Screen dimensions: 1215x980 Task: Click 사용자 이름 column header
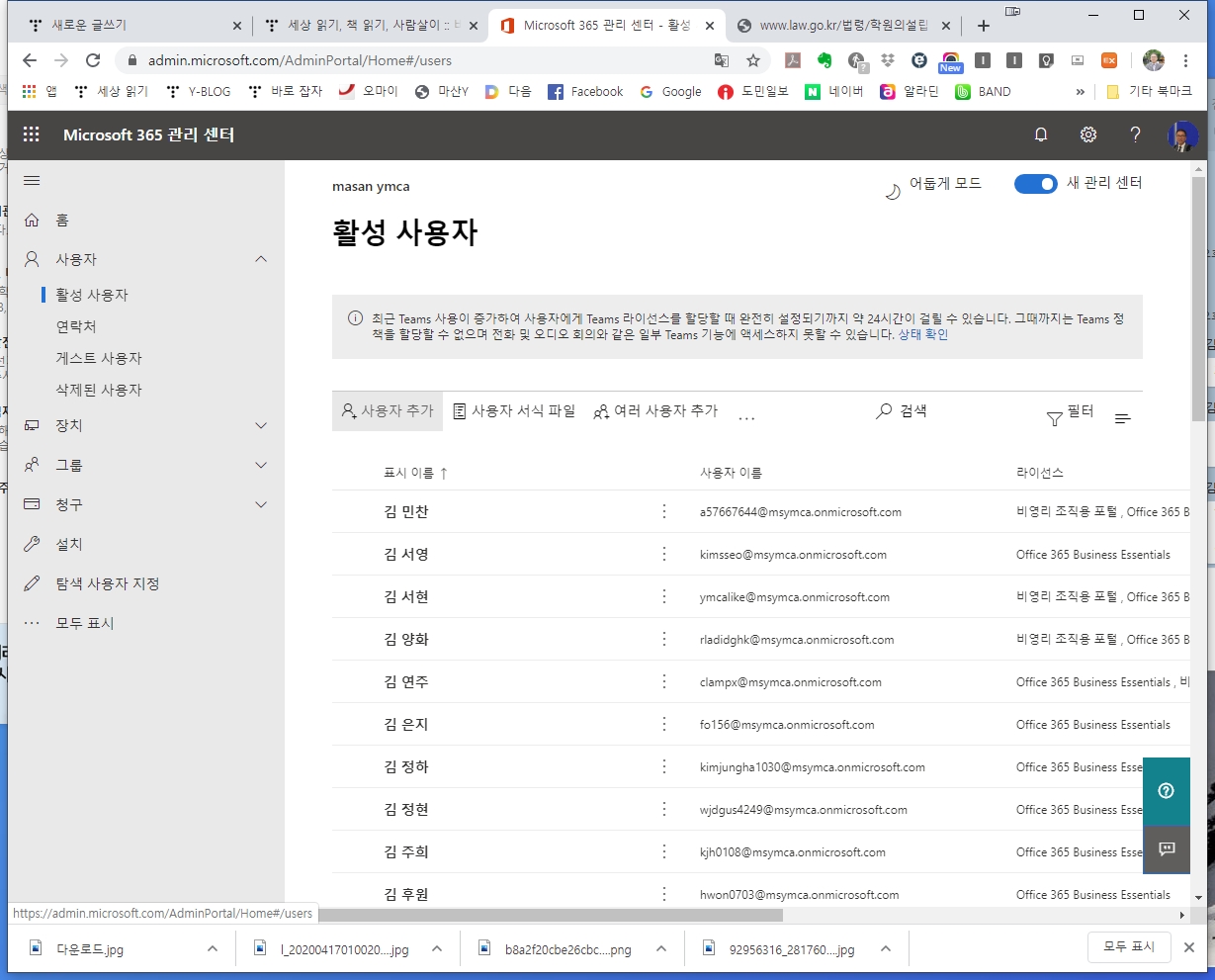tap(731, 473)
